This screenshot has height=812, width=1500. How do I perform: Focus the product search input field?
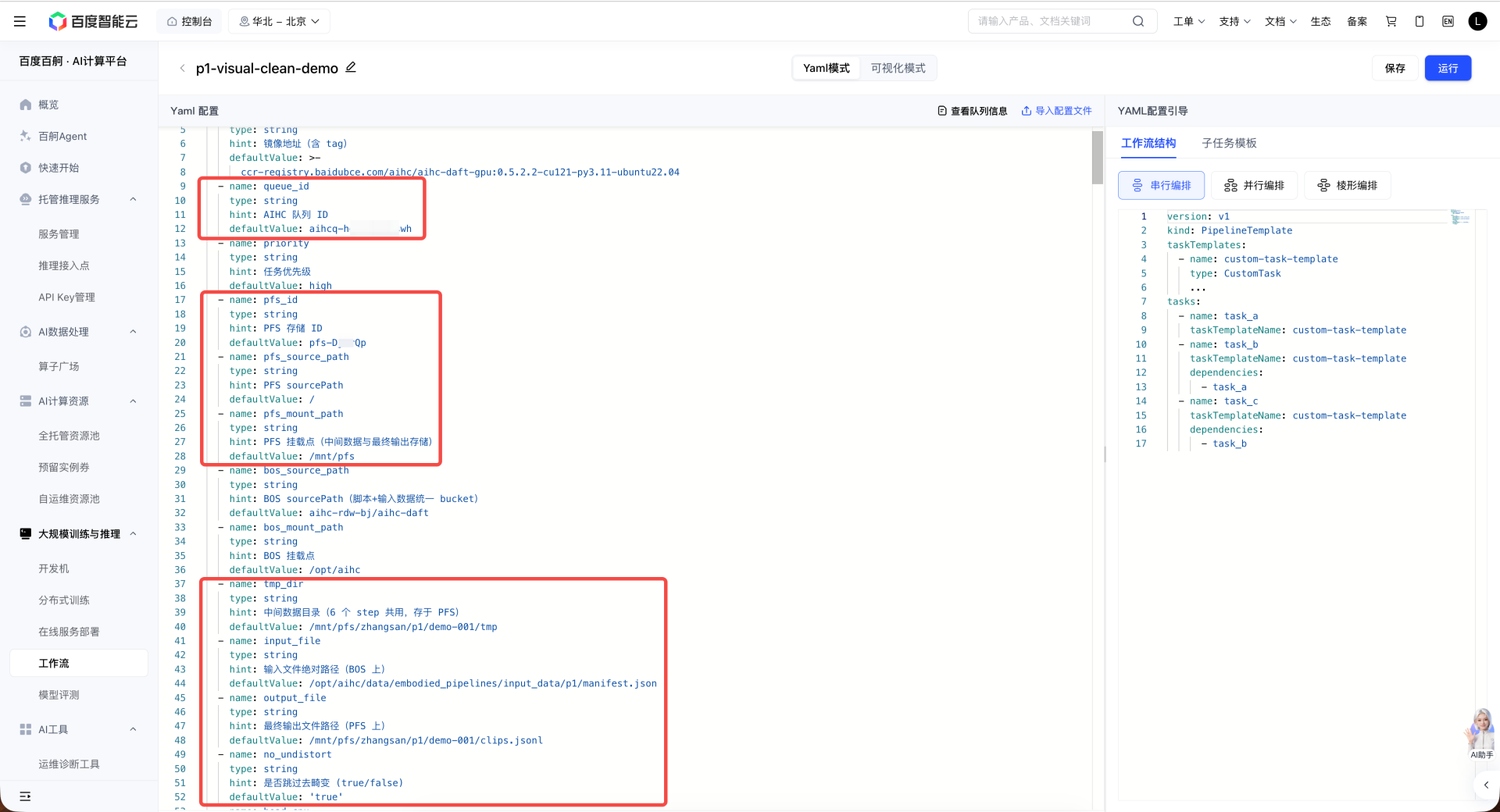[x=1051, y=21]
